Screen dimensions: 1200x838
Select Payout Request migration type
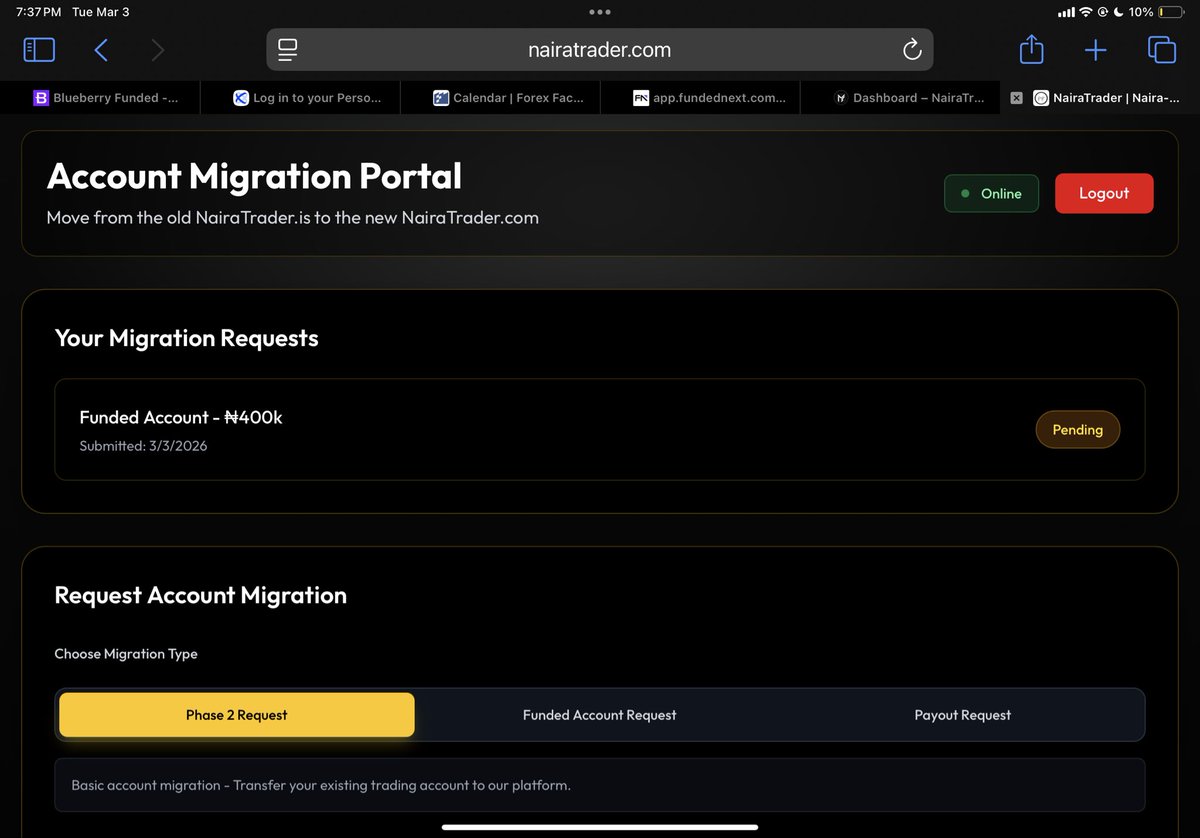pyautogui.click(x=962, y=715)
